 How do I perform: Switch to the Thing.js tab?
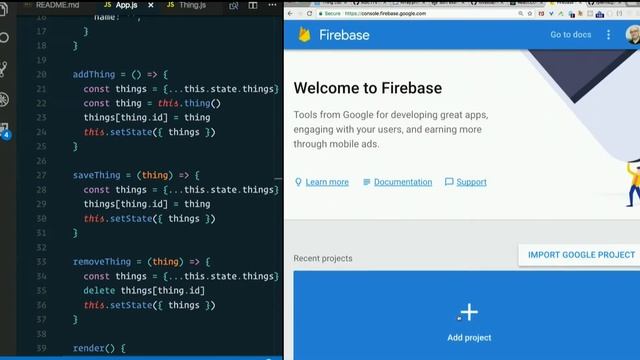click(x=193, y=5)
